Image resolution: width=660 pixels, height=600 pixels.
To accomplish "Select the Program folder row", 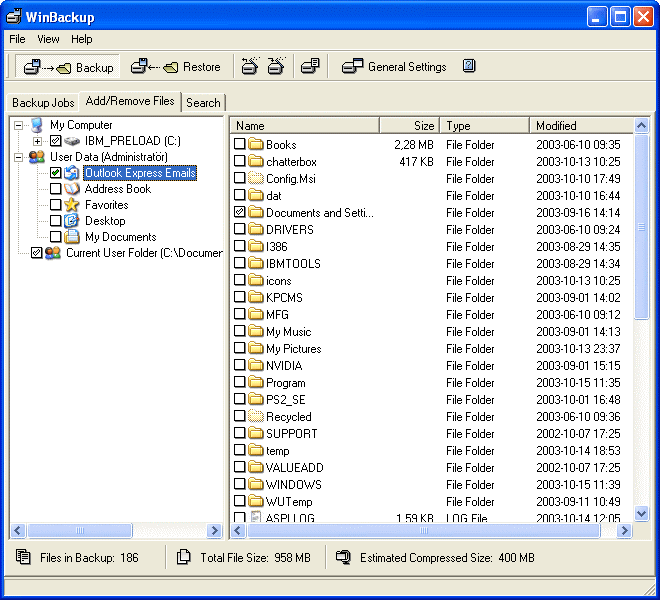I will point(431,382).
